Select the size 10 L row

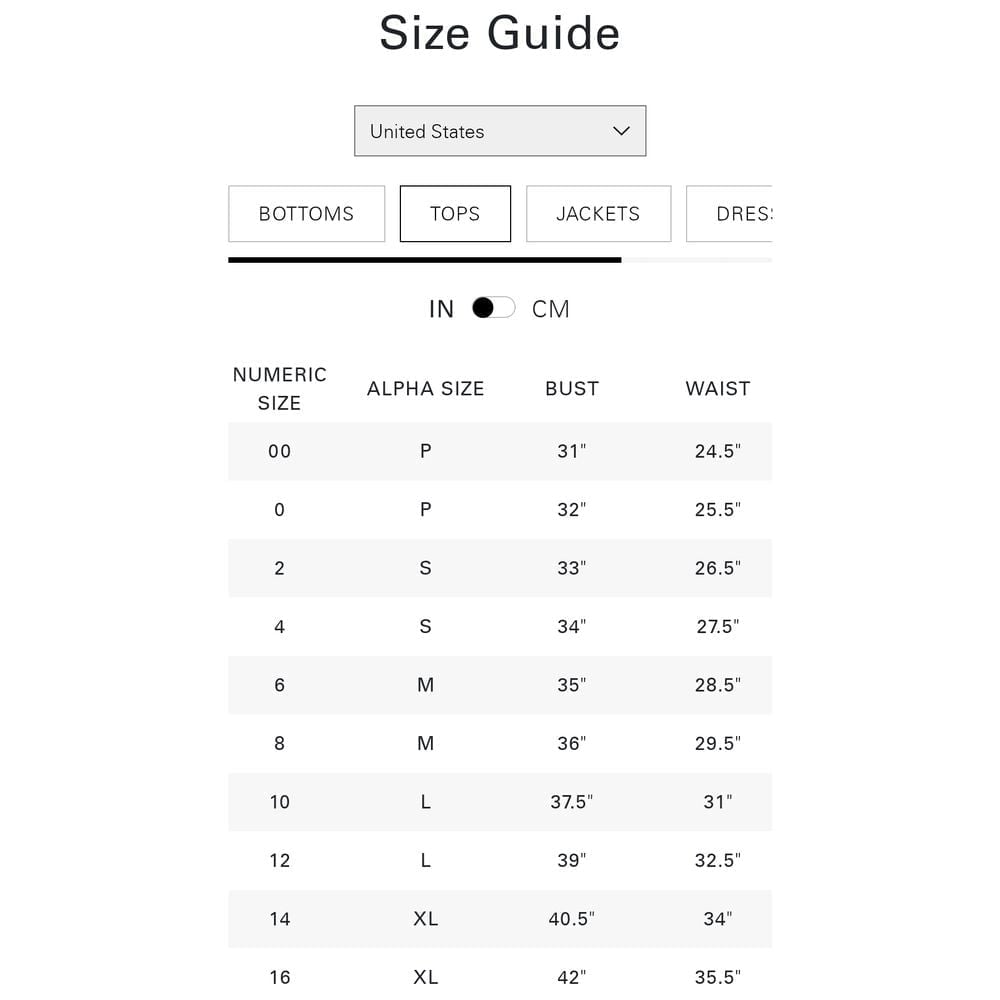click(x=500, y=802)
